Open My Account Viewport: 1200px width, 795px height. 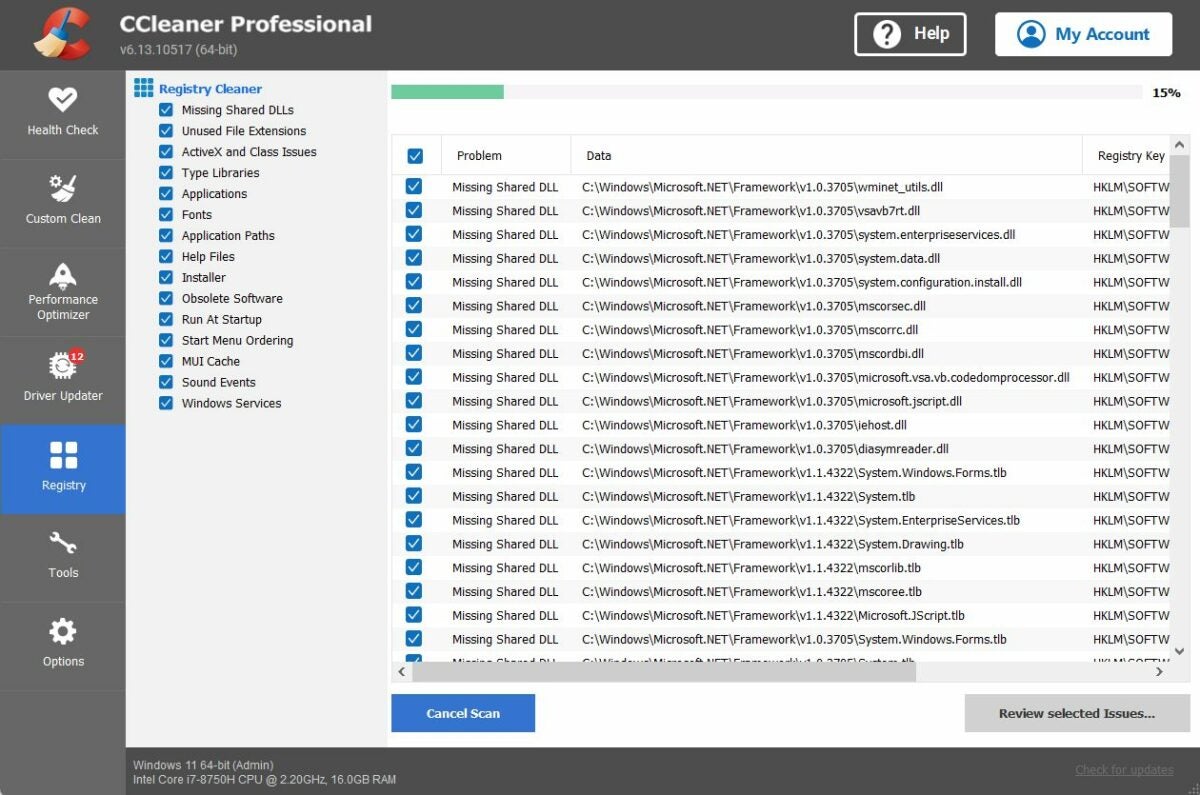(1082, 33)
